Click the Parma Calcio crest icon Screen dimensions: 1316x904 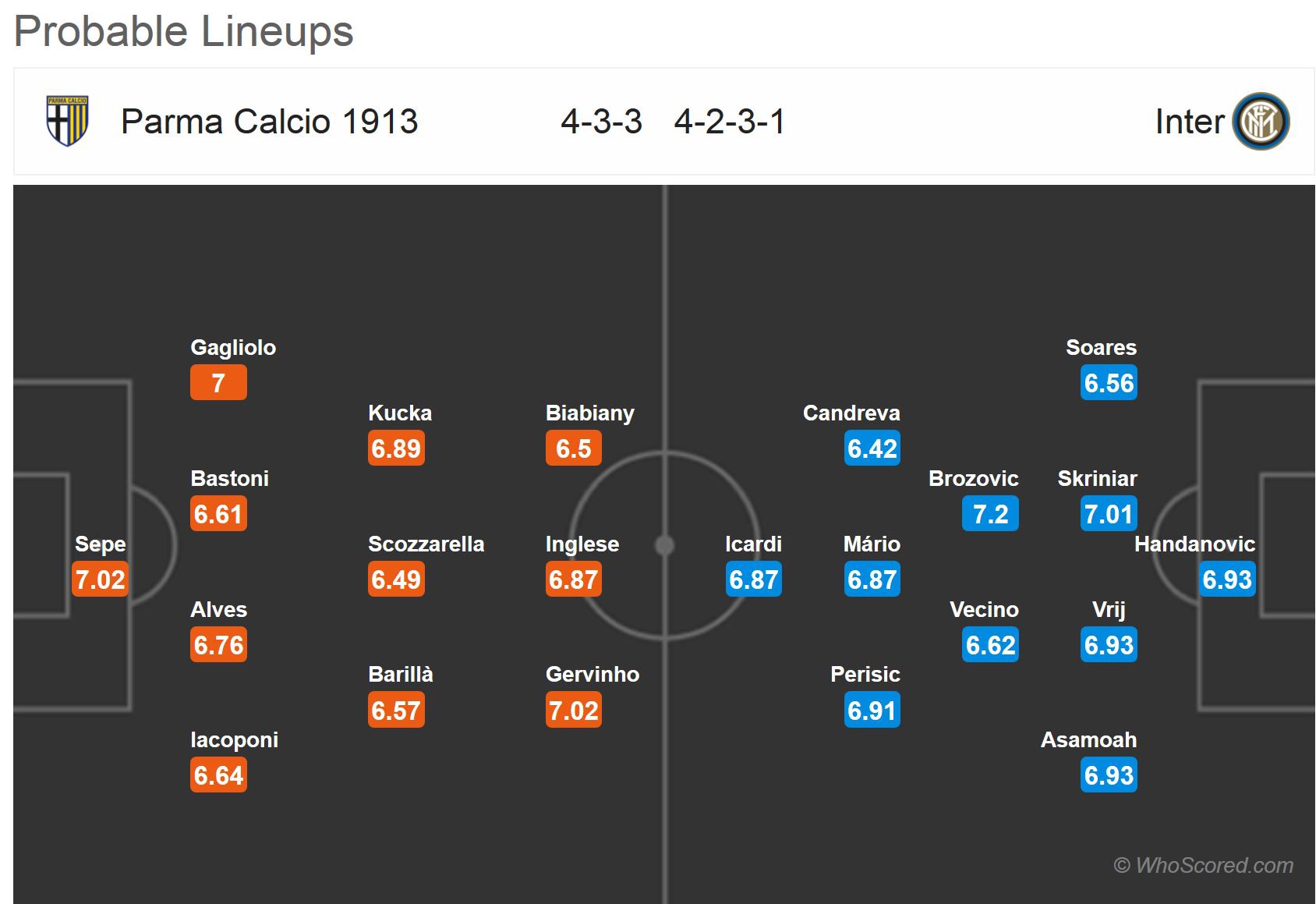click(67, 121)
